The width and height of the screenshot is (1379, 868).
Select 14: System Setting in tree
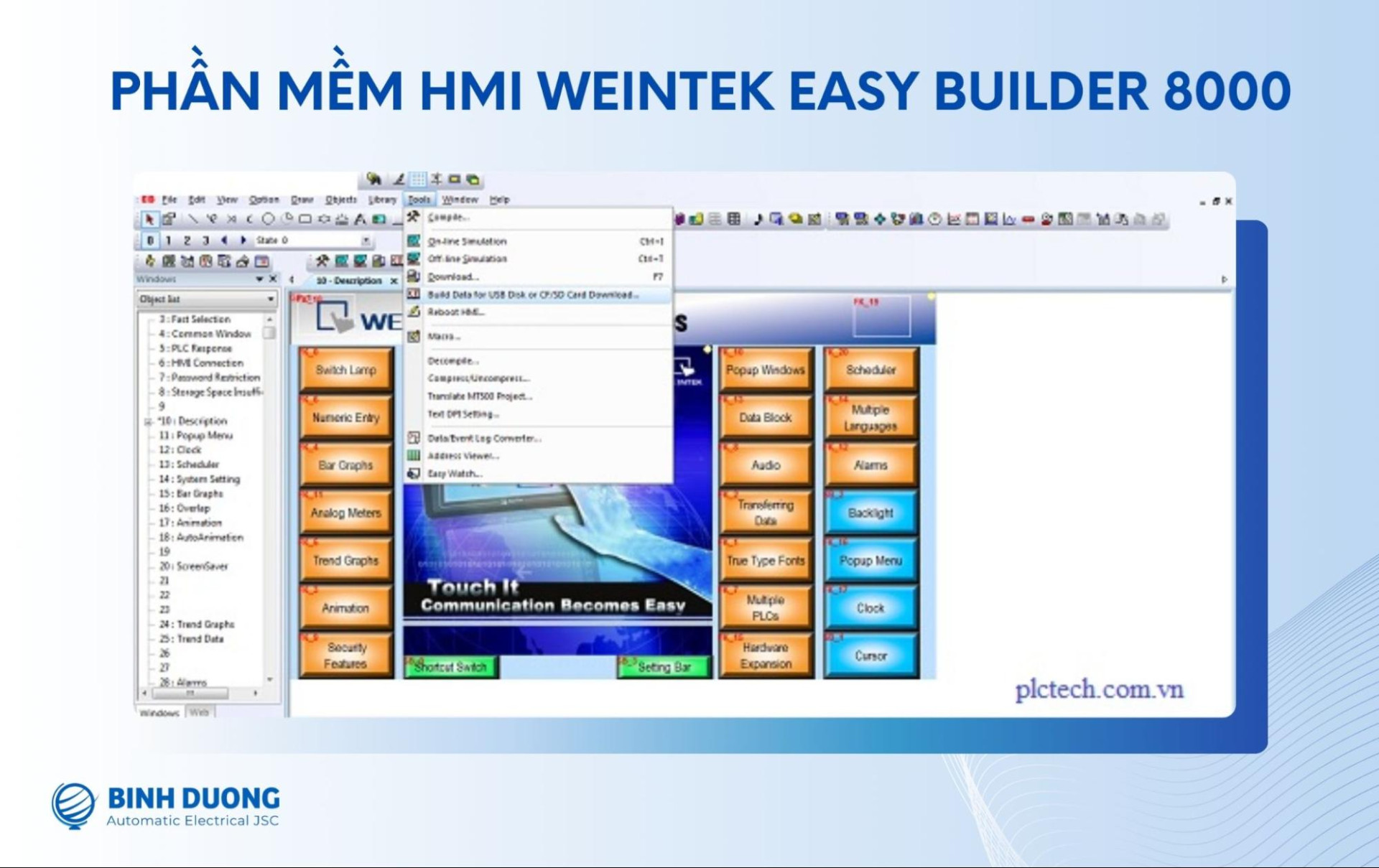click(x=199, y=479)
